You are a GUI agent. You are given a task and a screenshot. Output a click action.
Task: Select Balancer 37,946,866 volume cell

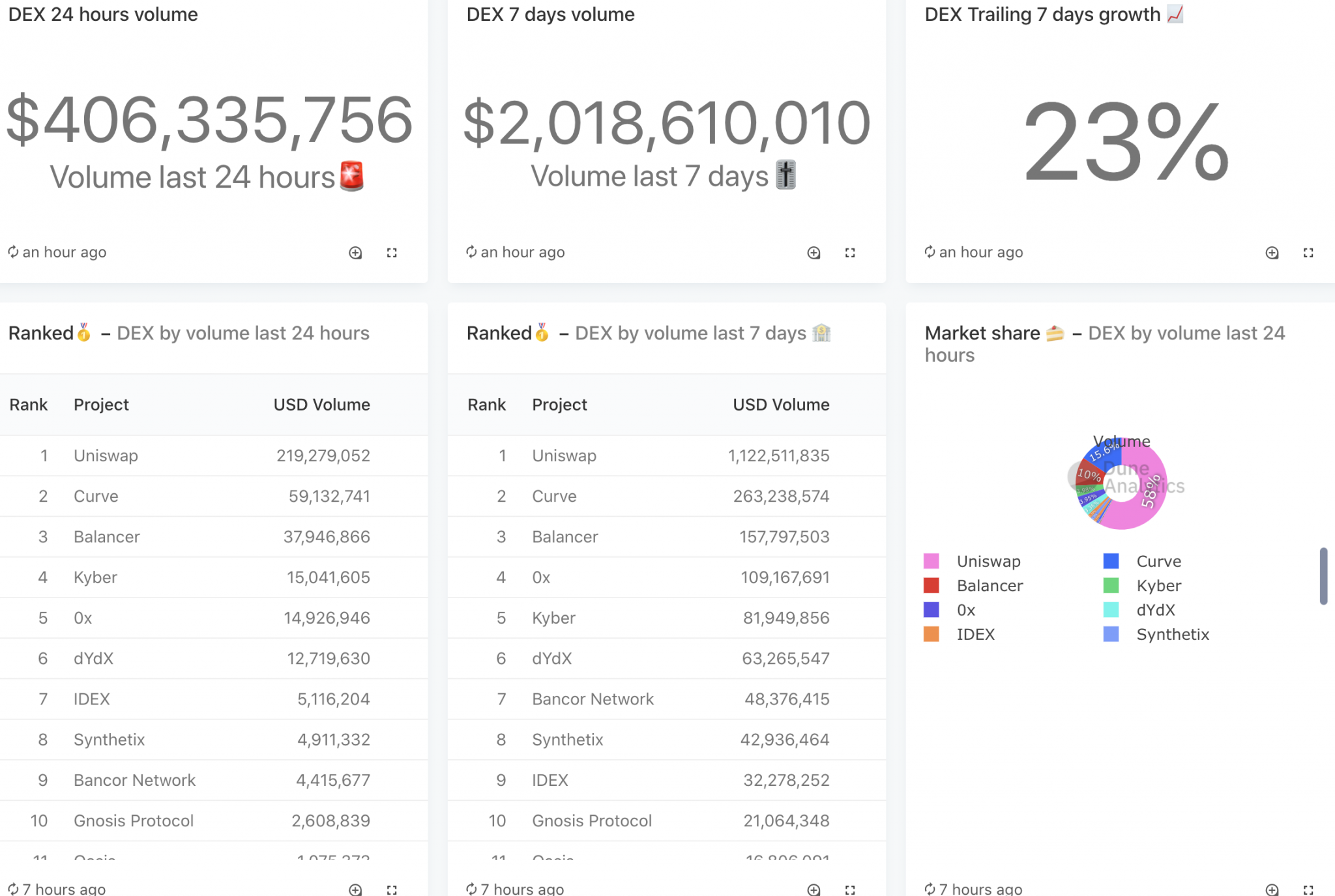pos(327,537)
